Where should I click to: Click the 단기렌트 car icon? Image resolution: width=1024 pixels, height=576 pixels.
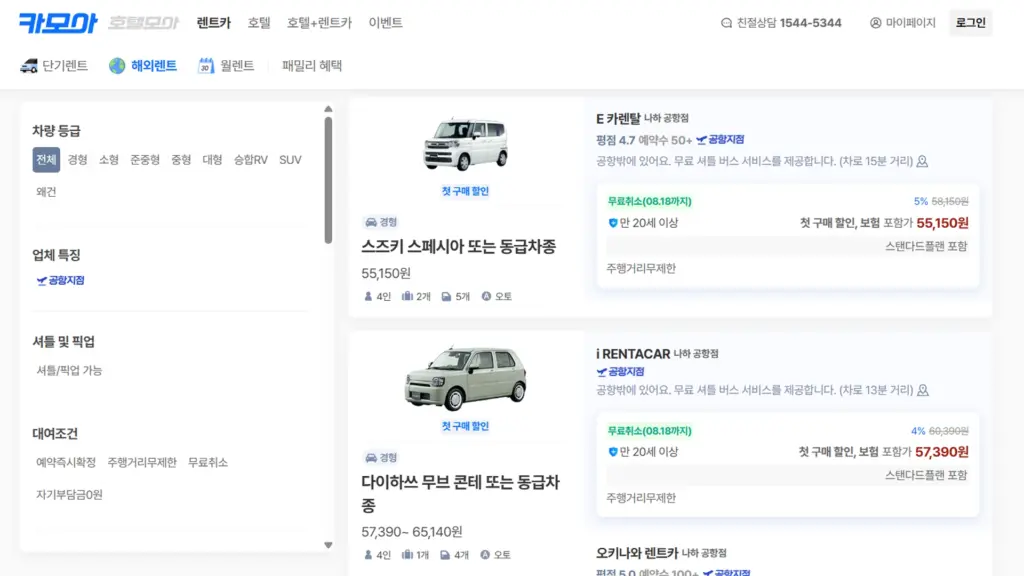[x=29, y=66]
